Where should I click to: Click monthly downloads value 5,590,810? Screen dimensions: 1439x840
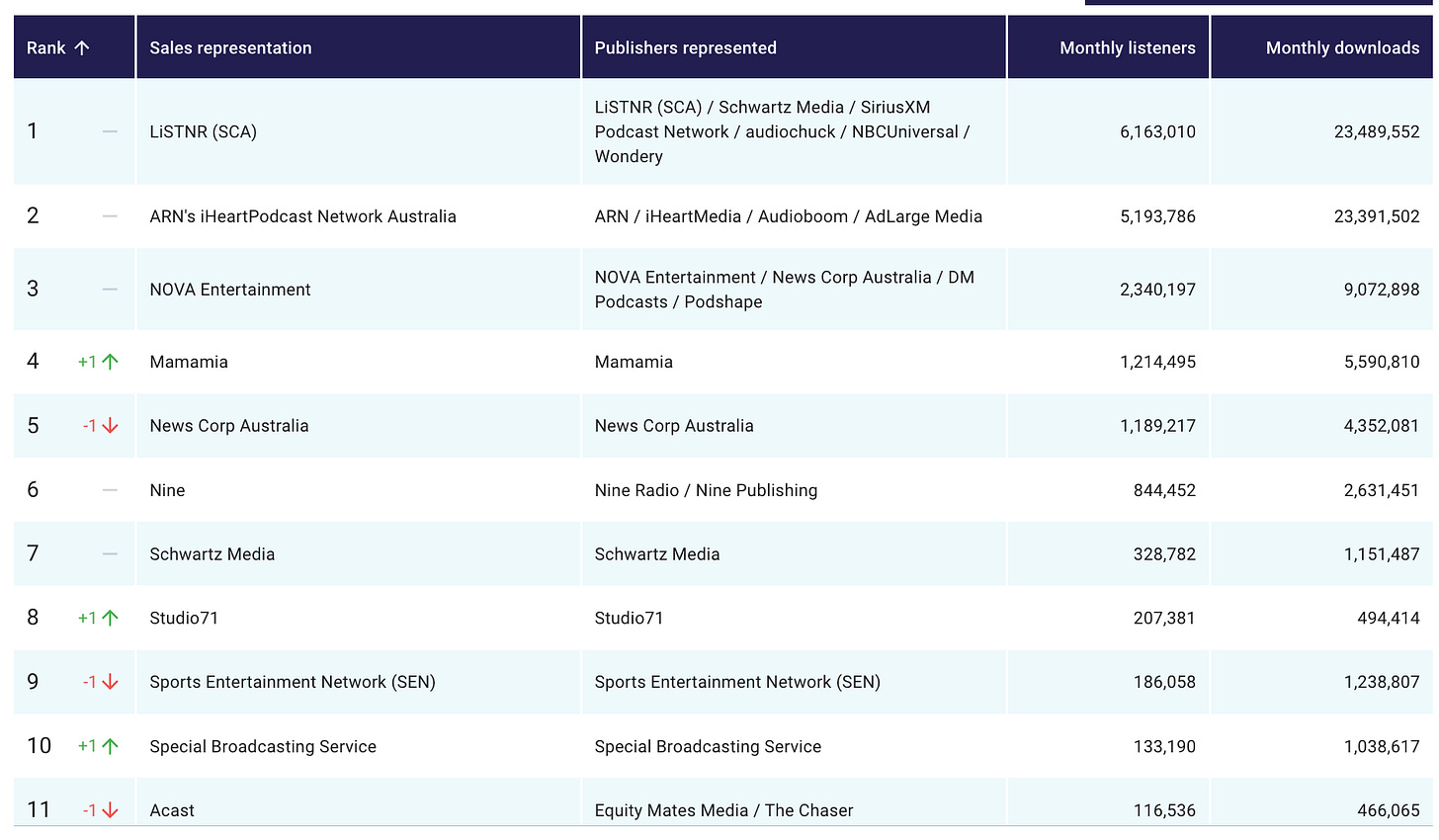[1382, 362]
